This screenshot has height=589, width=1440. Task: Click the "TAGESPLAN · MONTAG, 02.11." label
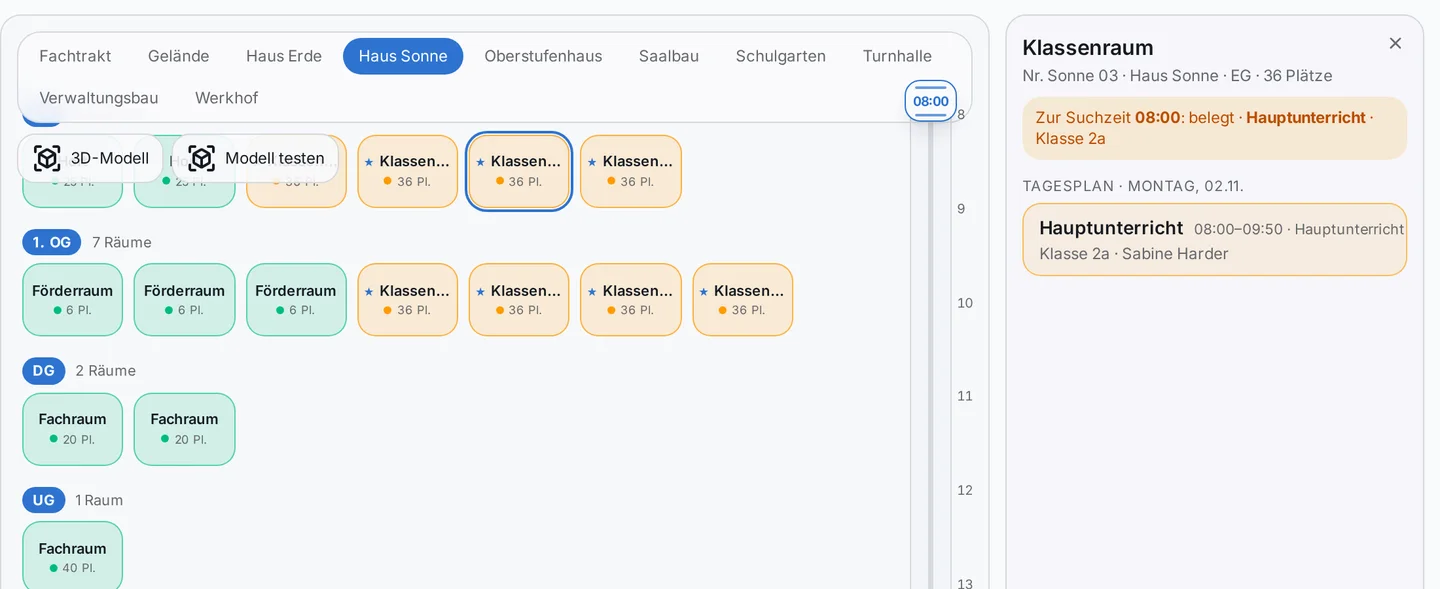point(1133,186)
